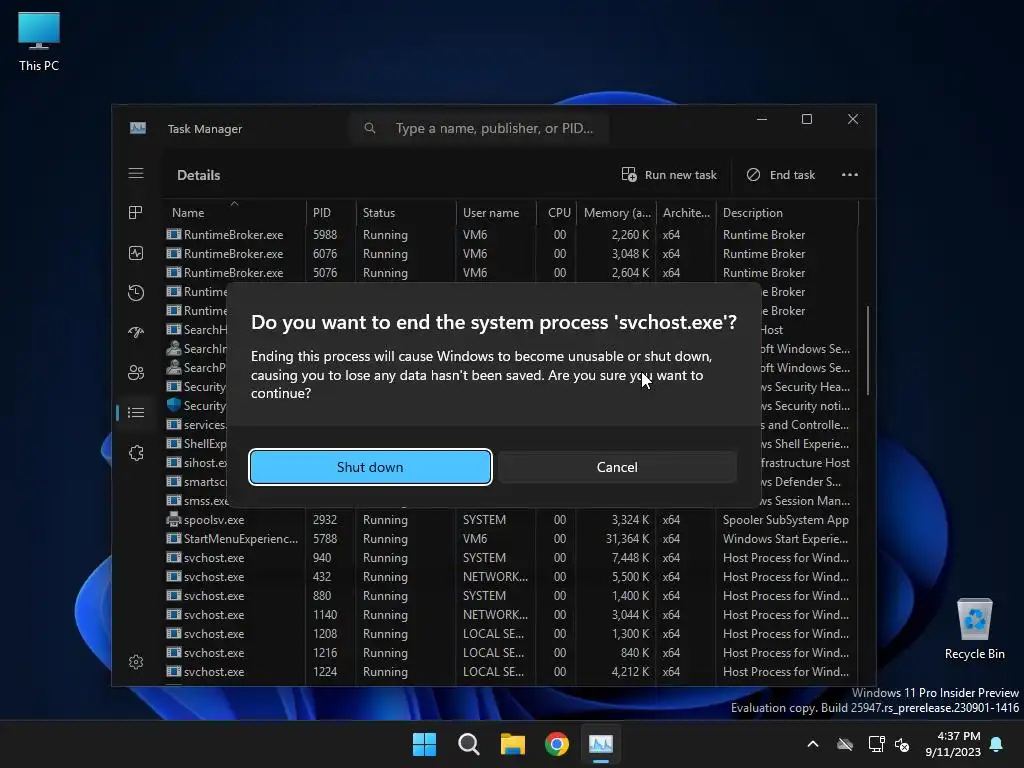Click Spooler SubSystem App description
Screen dimensions: 1024x768
[786, 520]
